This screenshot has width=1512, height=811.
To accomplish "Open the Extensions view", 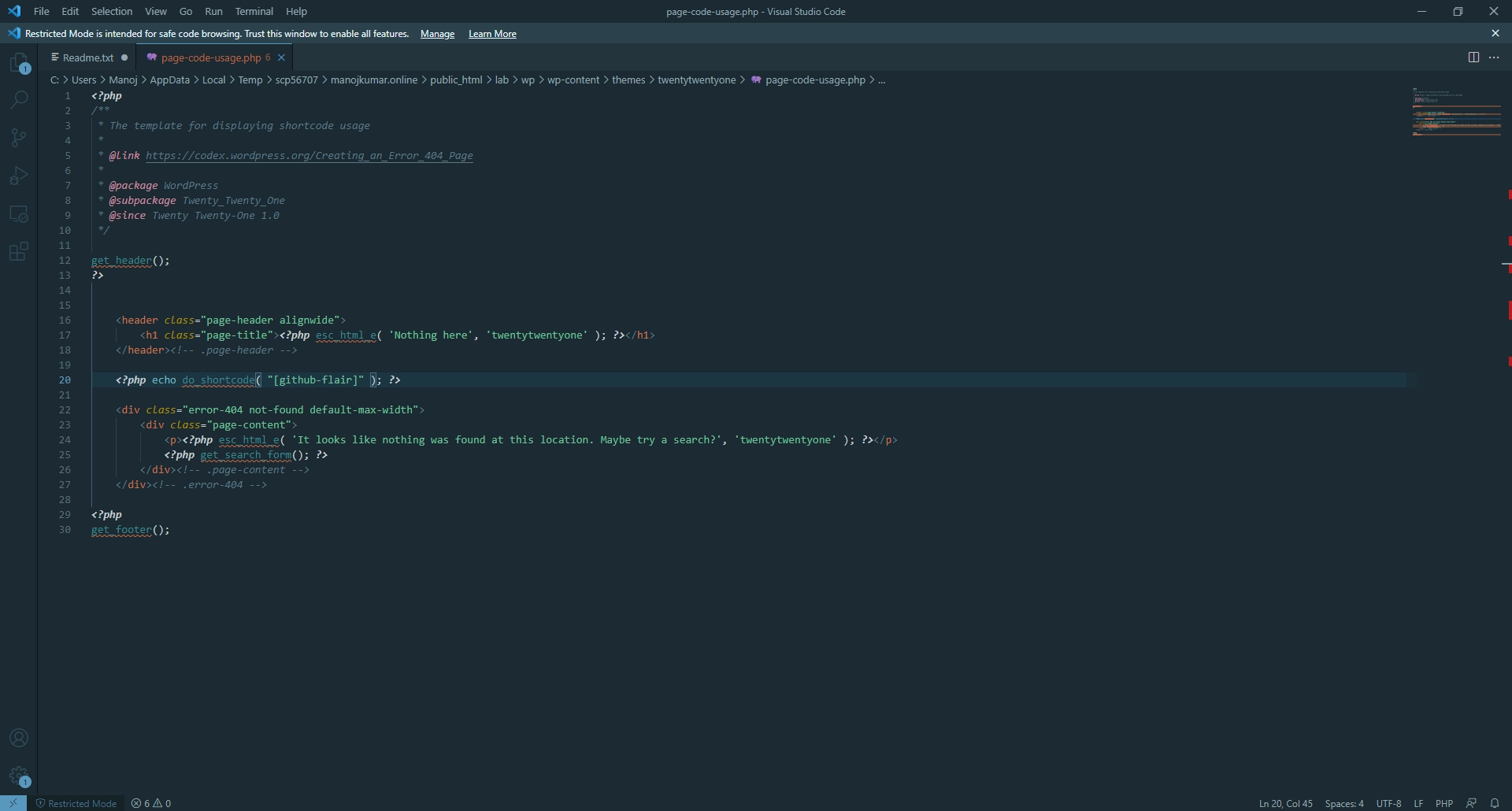I will tap(19, 252).
